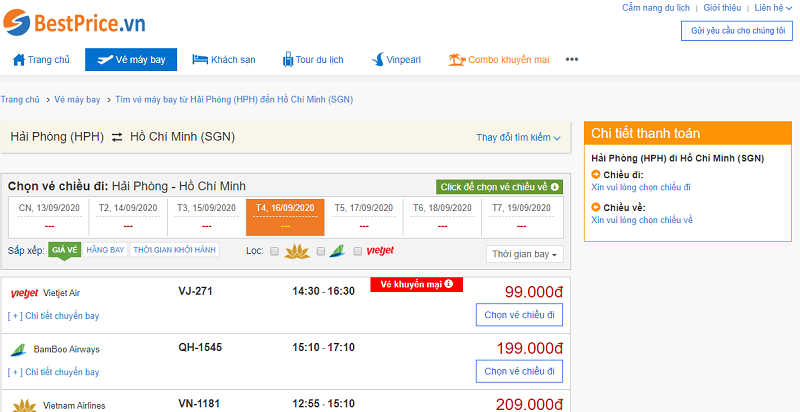Toggle Vietjet filter checkbox
Image resolution: width=800 pixels, height=412 pixels.
point(358,251)
